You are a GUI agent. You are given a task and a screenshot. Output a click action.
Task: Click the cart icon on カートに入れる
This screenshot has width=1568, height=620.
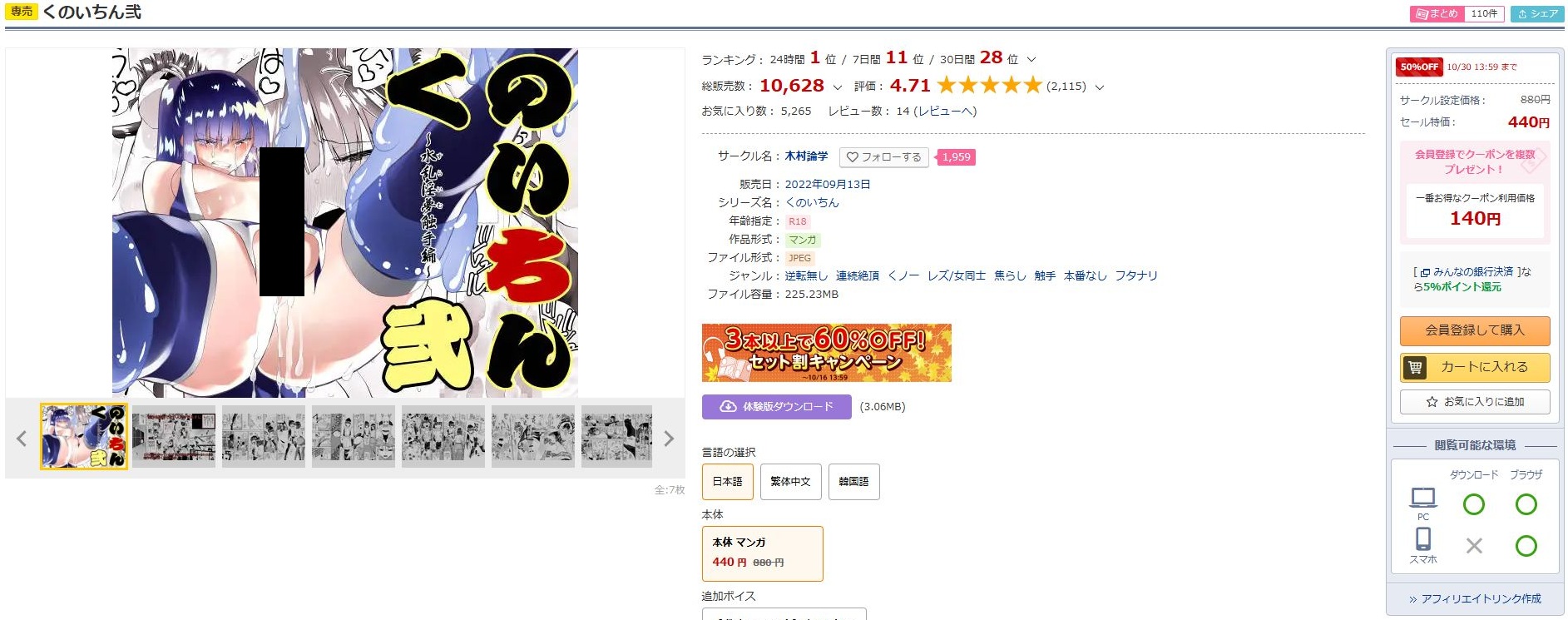click(x=1415, y=367)
